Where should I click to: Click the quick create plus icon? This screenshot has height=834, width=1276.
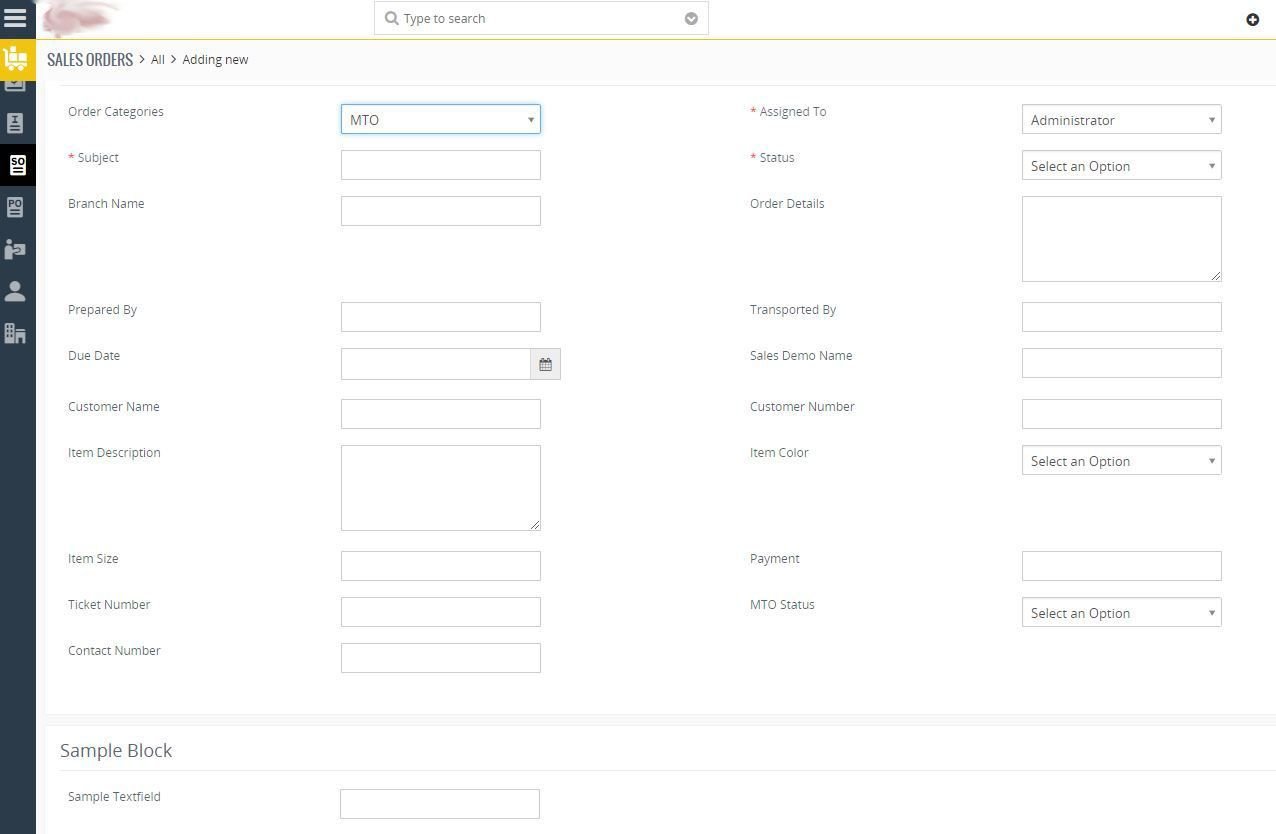pos(1252,19)
